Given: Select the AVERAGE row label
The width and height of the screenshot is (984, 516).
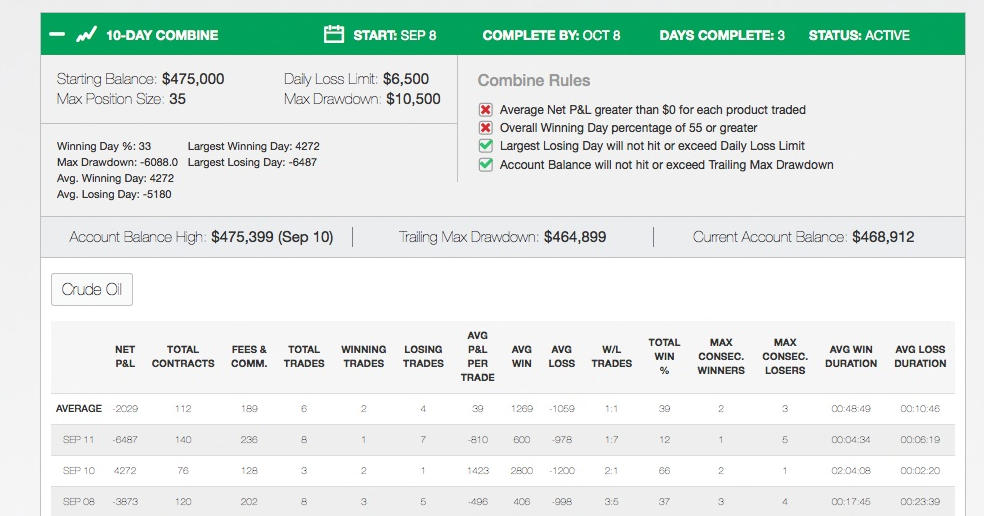Looking at the screenshot, I should tap(78, 409).
